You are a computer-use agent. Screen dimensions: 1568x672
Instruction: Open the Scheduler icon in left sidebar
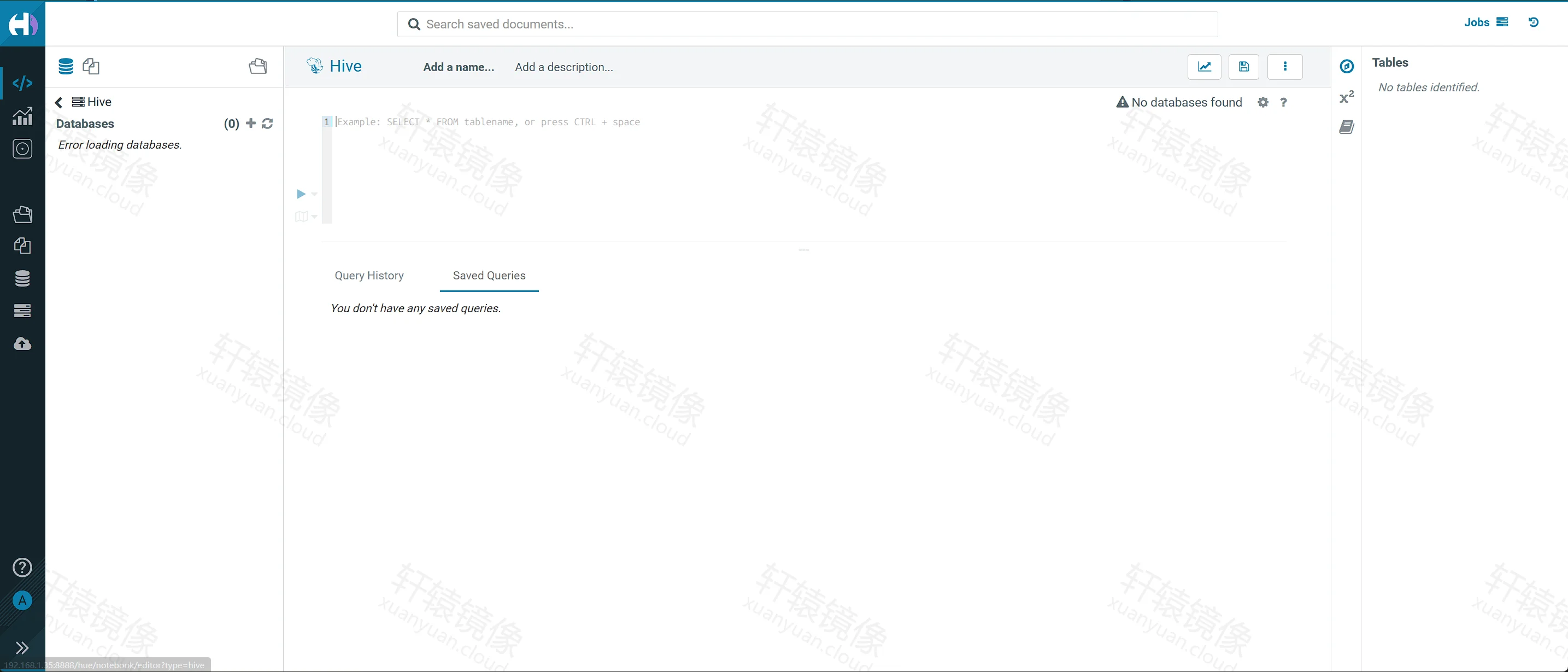pos(22,149)
